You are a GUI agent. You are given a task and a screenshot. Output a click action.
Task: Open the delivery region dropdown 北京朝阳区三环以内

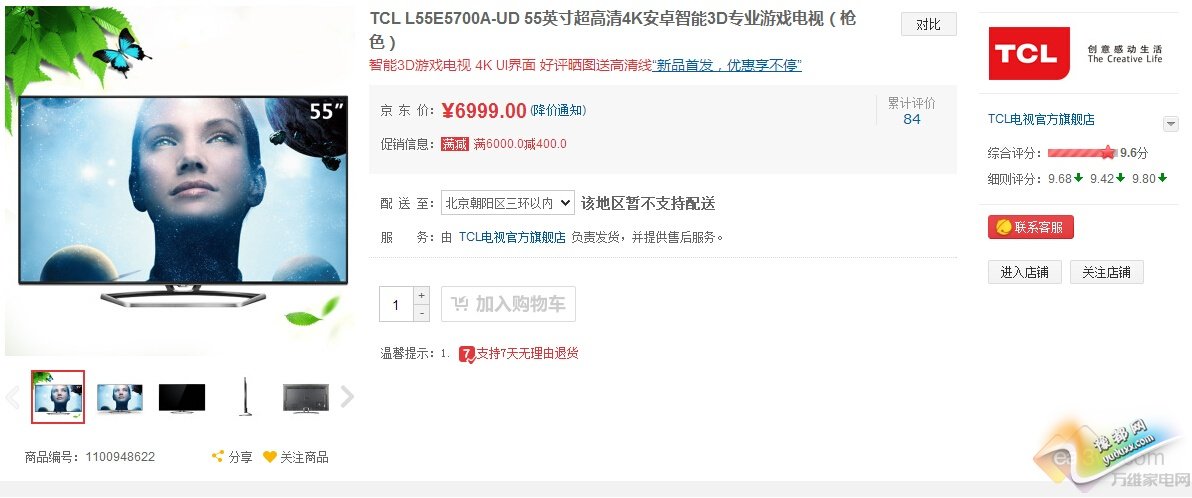click(508, 203)
